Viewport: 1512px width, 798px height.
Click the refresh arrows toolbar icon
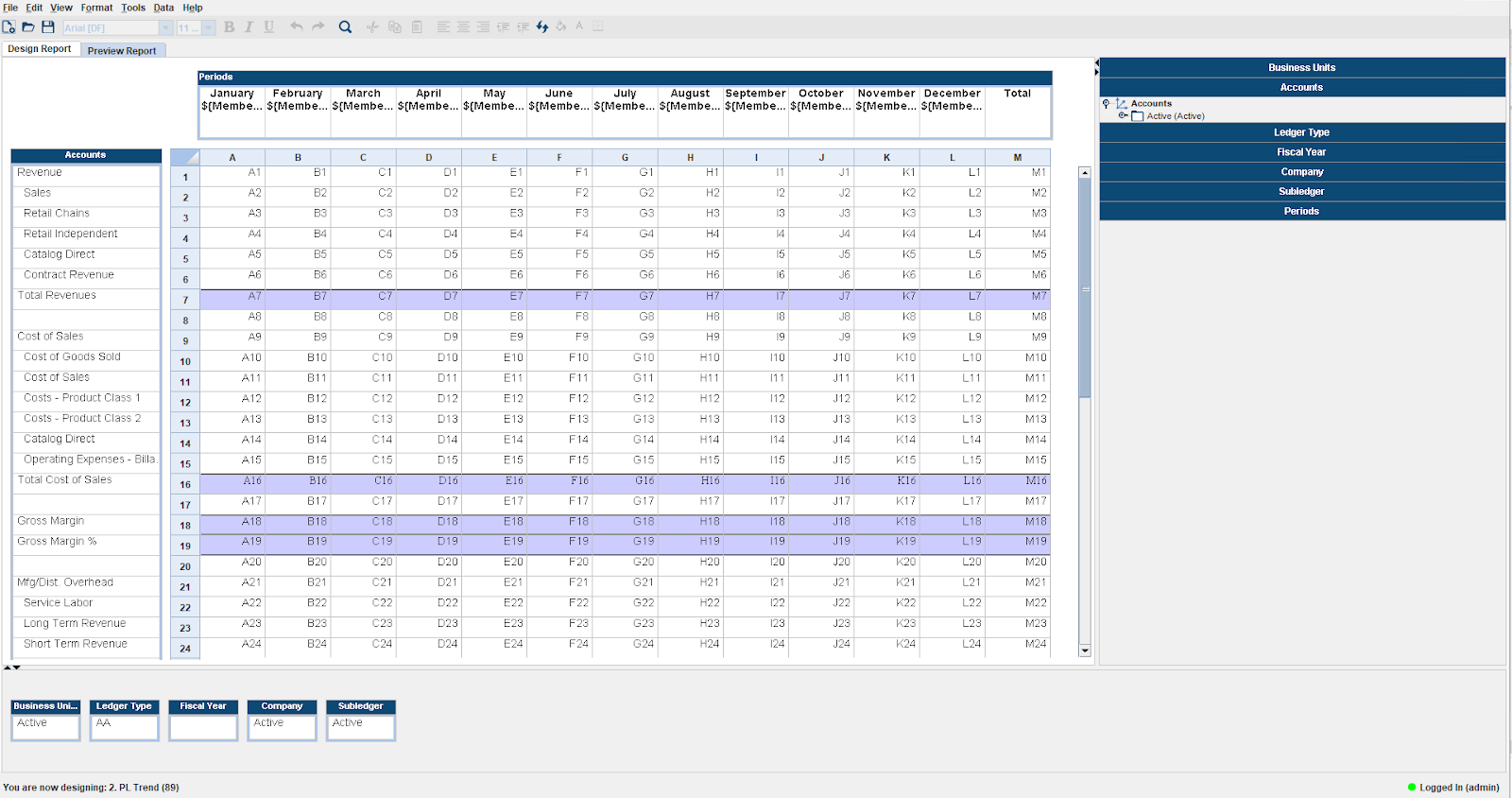542,27
